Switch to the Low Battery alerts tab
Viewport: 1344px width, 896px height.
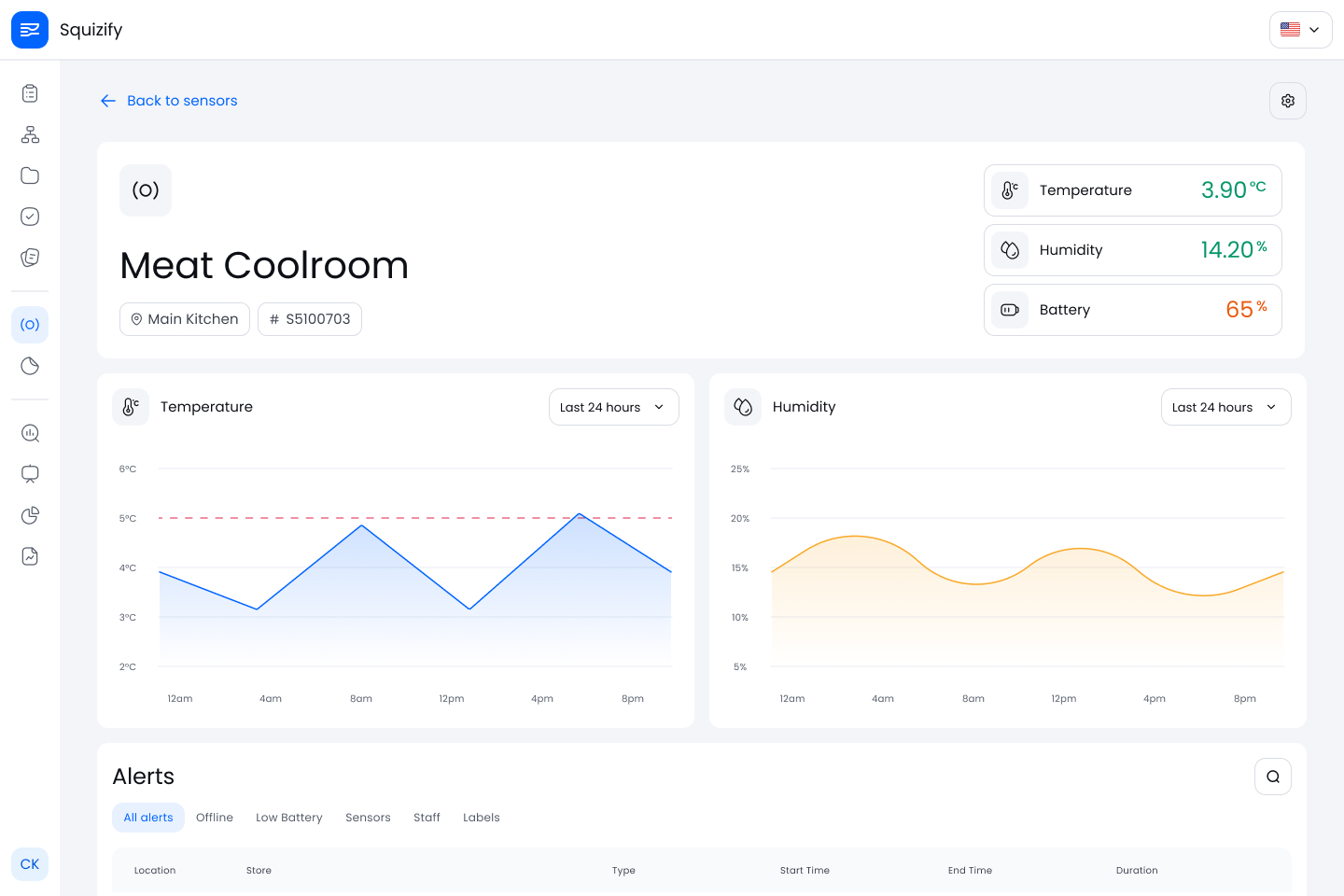tap(289, 818)
